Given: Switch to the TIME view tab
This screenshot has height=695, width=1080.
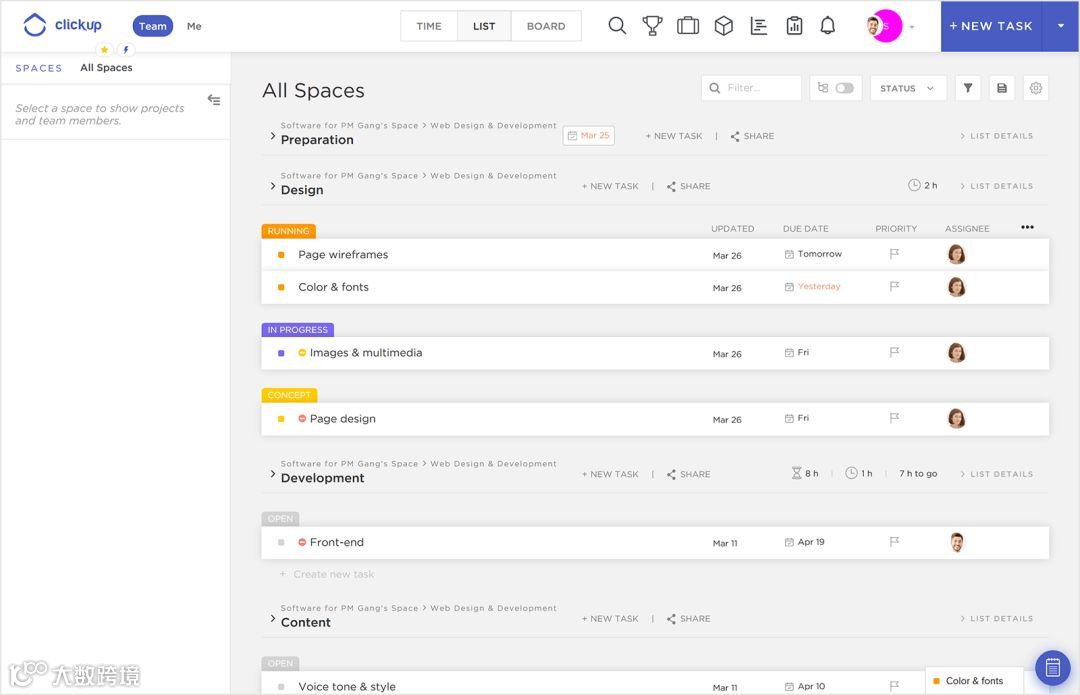Looking at the screenshot, I should [x=428, y=26].
